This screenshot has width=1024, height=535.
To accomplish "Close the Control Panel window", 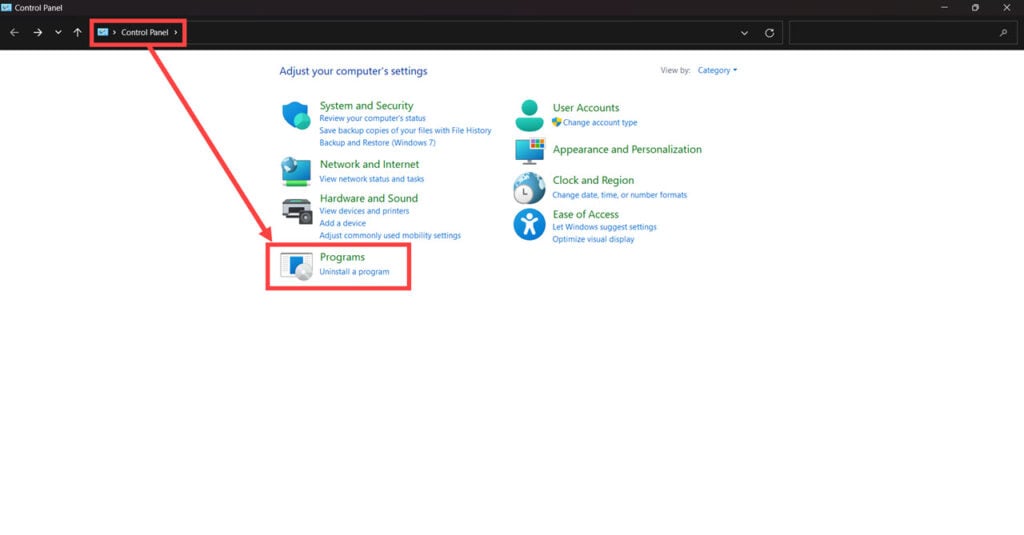I will 1006,8.
